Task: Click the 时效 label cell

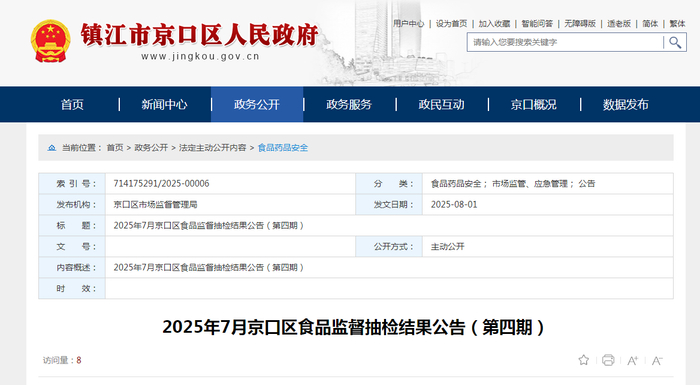Action: [72, 289]
